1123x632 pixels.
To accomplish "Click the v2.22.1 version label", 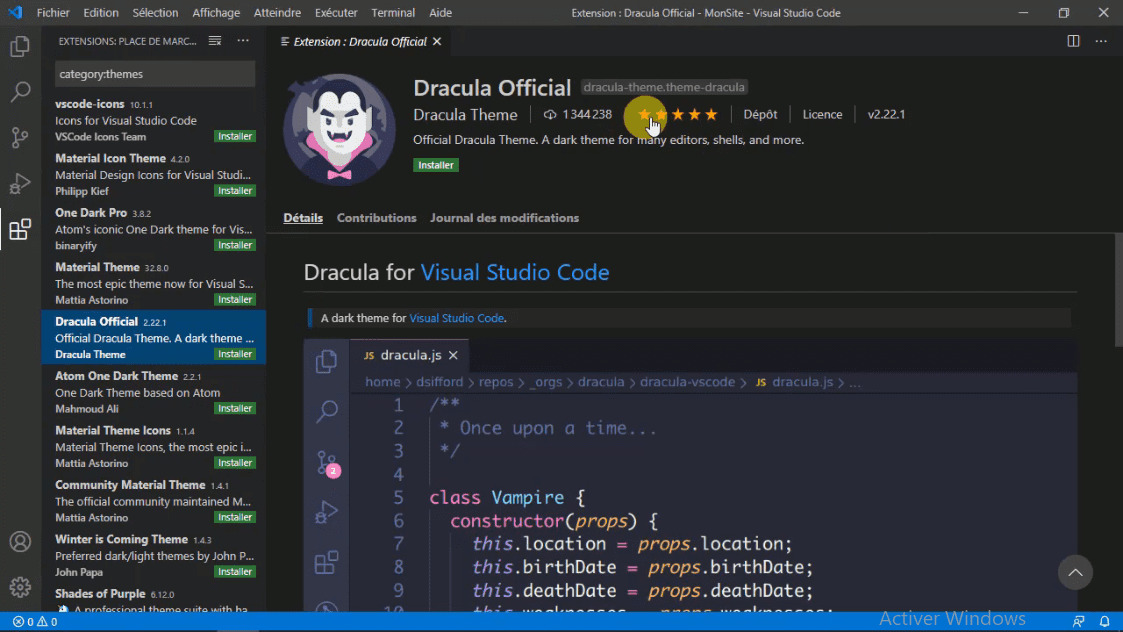I will click(886, 115).
